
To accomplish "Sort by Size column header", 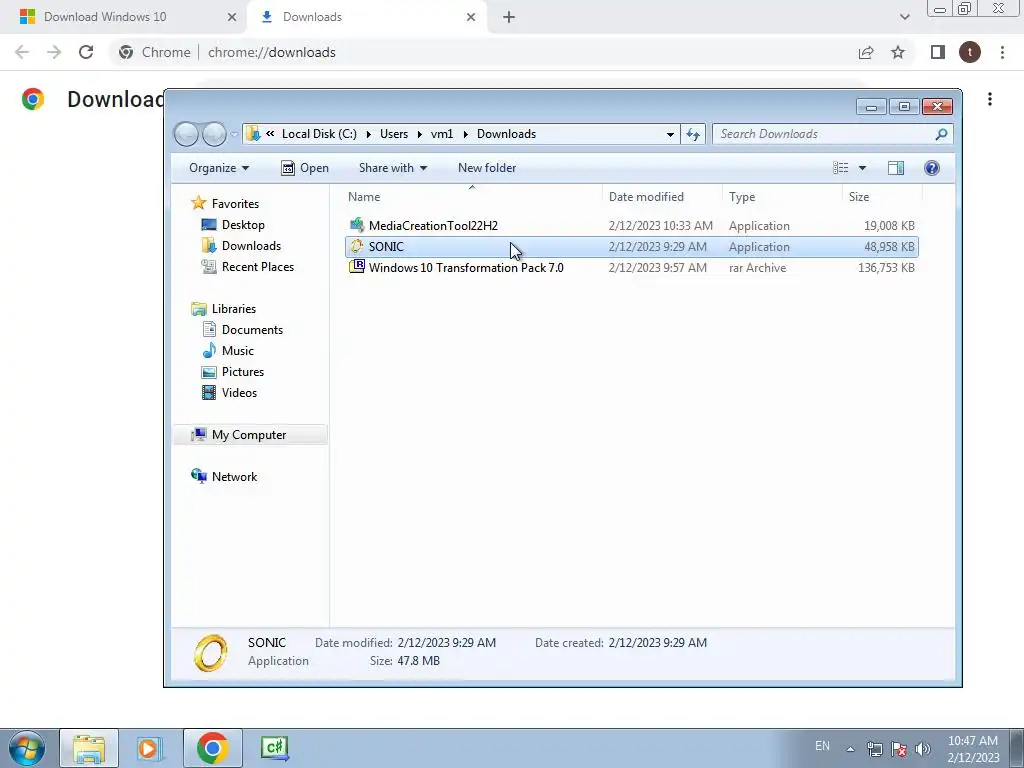I will tap(882, 197).
